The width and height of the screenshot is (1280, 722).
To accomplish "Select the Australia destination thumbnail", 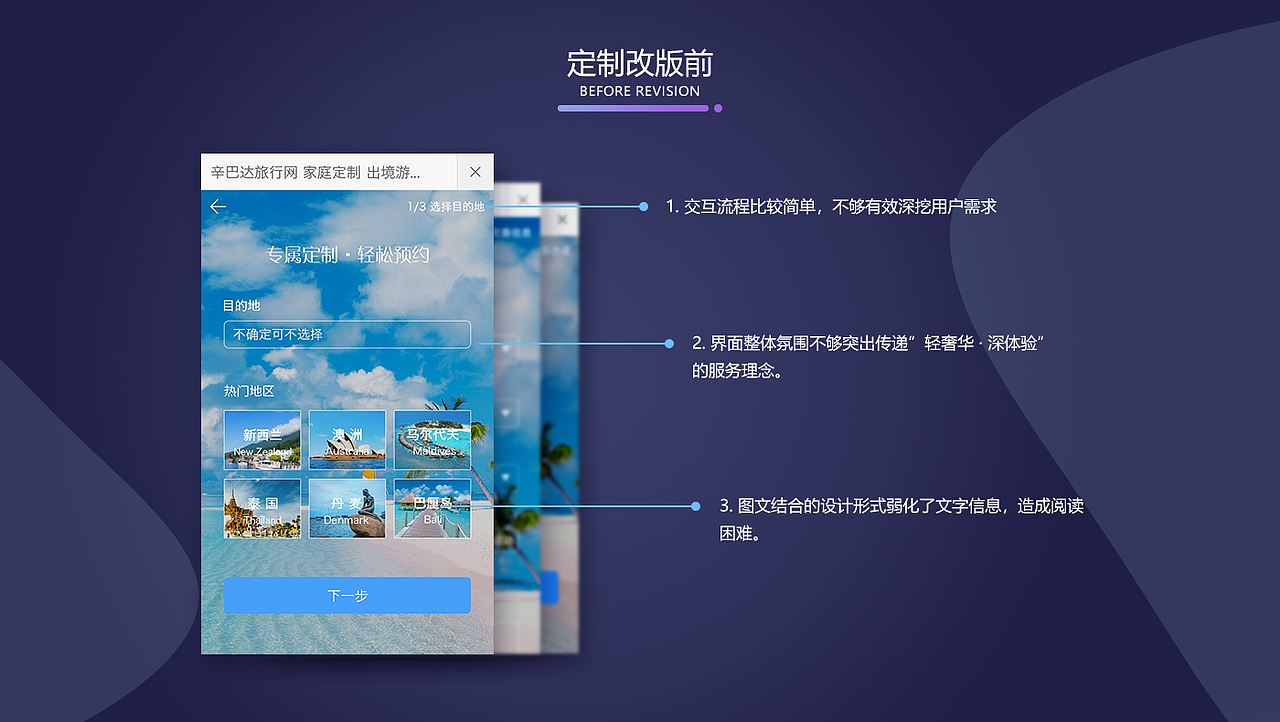I will point(347,440).
